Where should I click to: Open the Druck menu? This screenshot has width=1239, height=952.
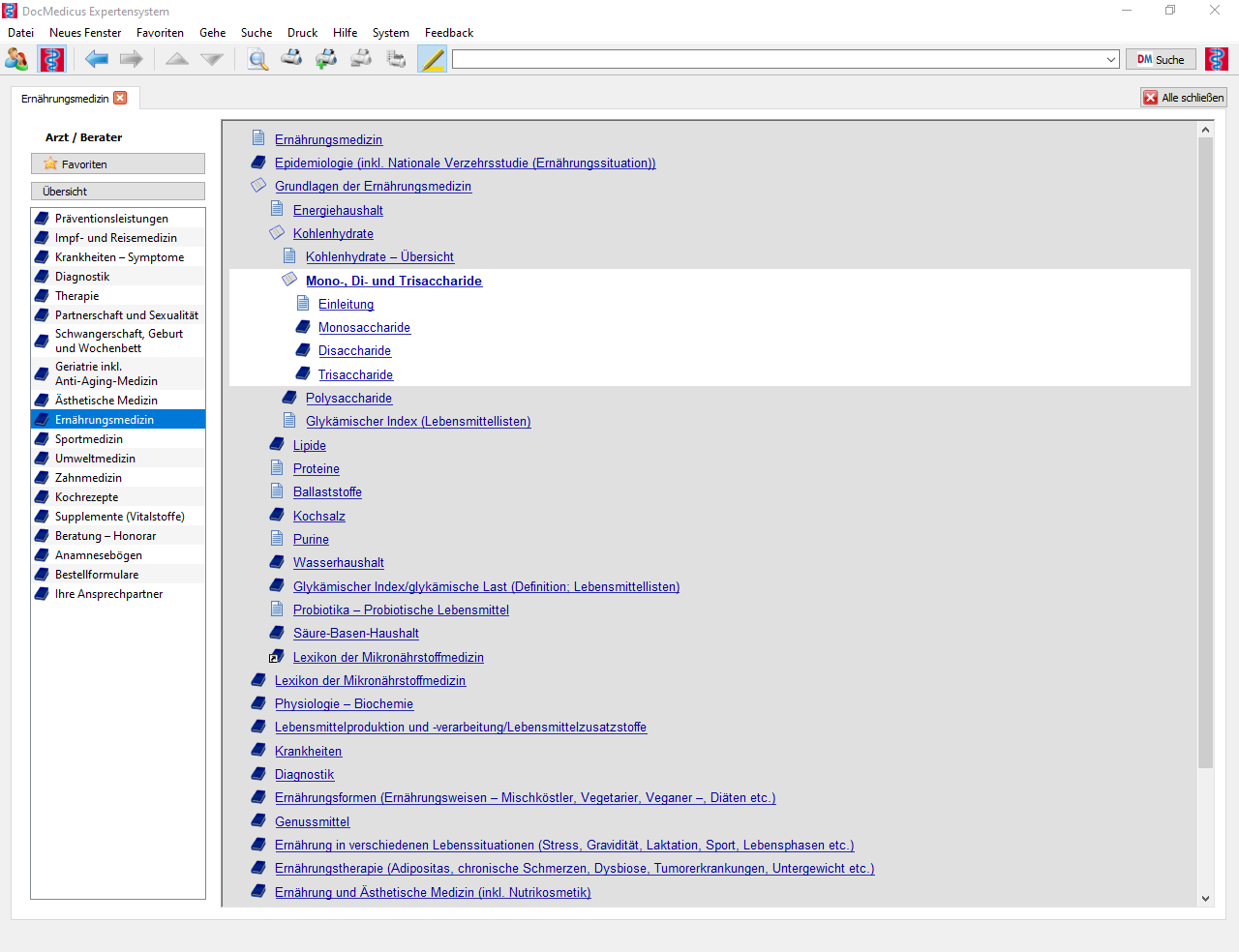pos(302,32)
